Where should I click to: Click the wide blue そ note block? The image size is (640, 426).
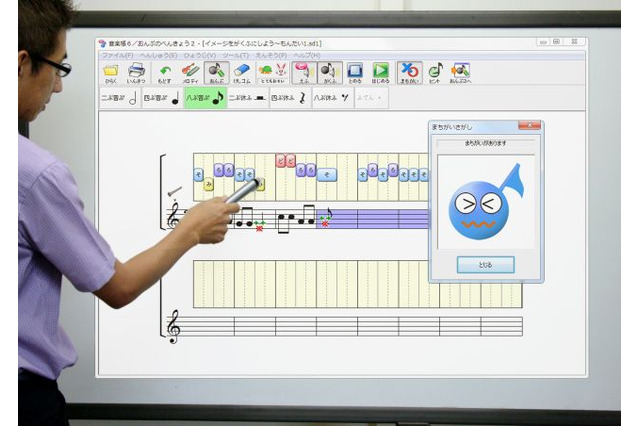click(x=327, y=175)
